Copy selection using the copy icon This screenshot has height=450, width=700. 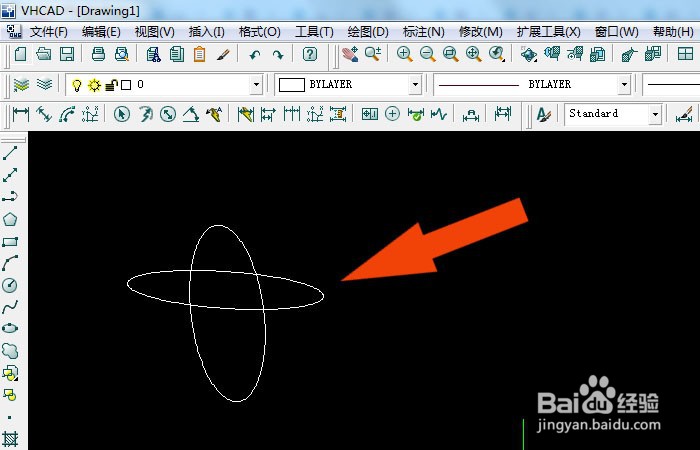pos(177,54)
